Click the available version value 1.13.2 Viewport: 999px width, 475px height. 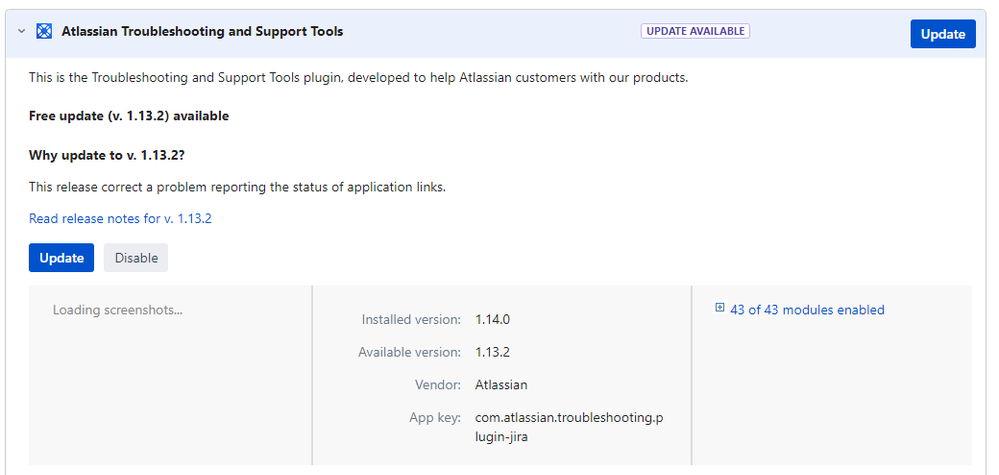492,353
